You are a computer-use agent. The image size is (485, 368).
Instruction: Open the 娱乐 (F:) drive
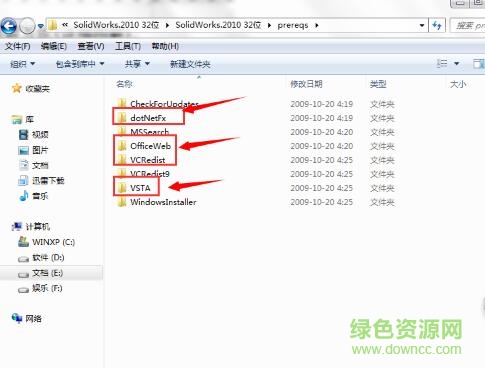41,288
